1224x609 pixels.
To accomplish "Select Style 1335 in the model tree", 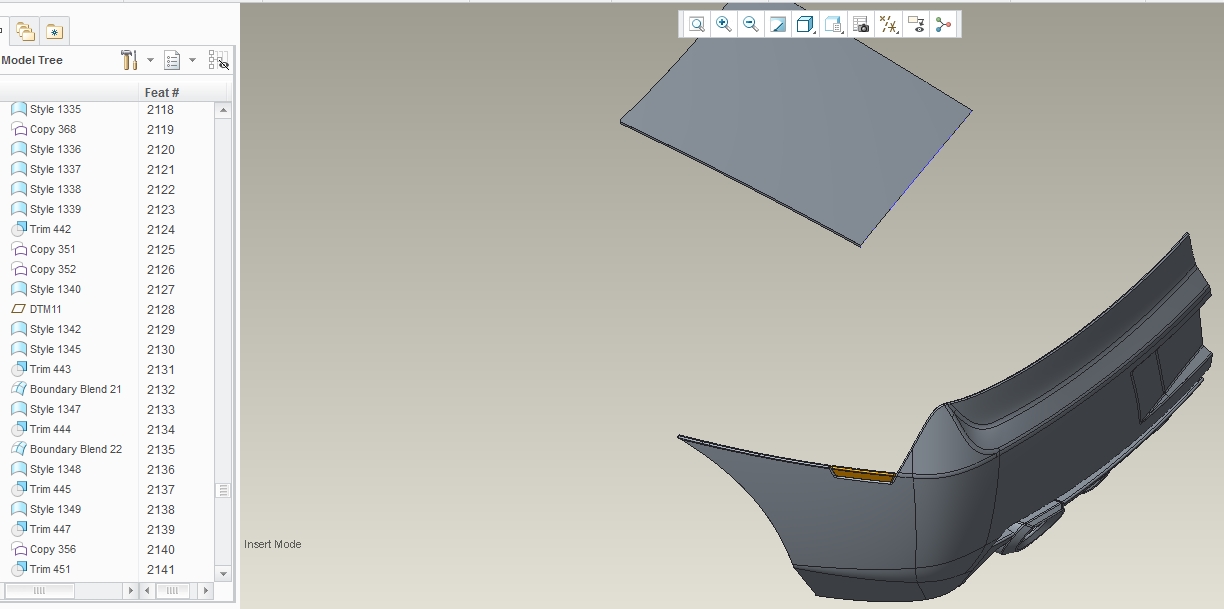I will (55, 109).
